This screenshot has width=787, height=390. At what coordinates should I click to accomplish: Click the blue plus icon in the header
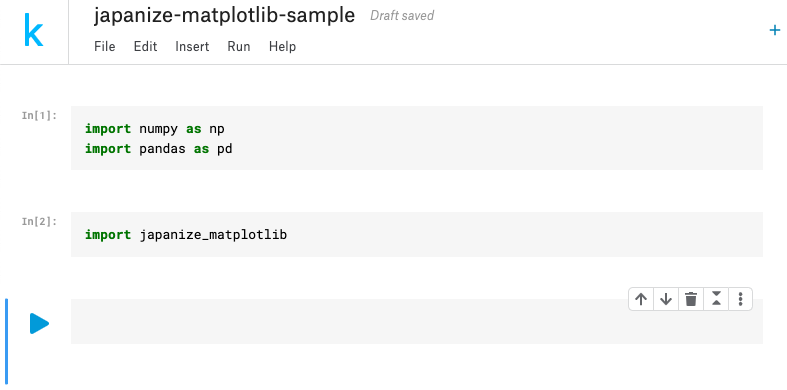(774, 31)
